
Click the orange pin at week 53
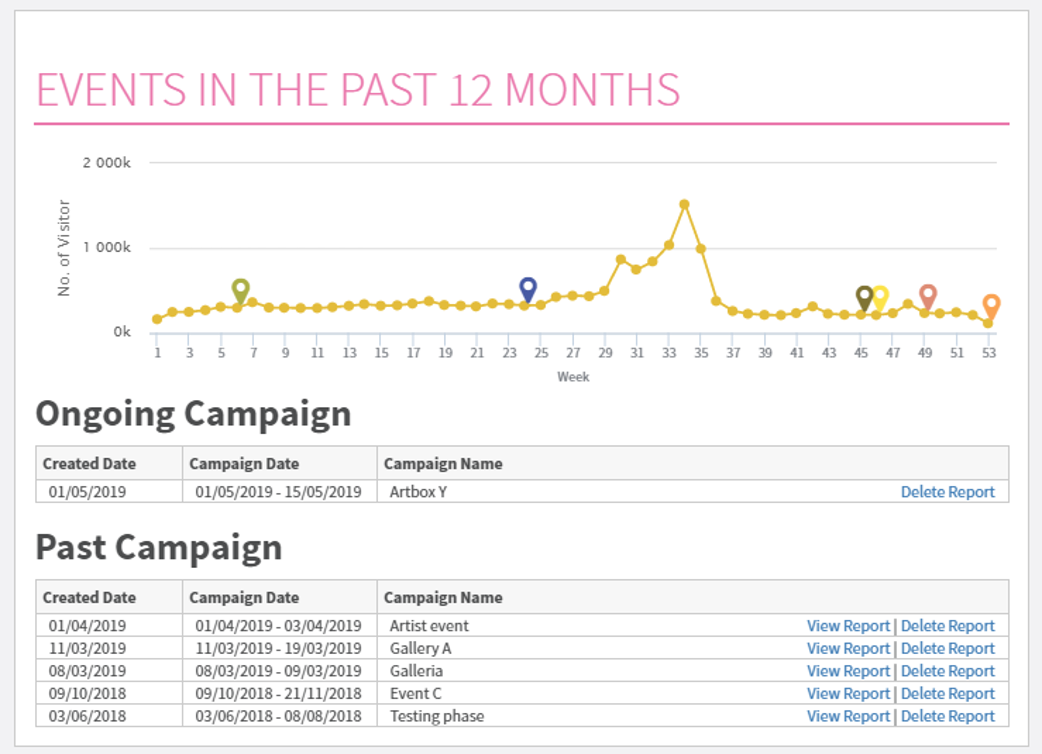point(991,305)
